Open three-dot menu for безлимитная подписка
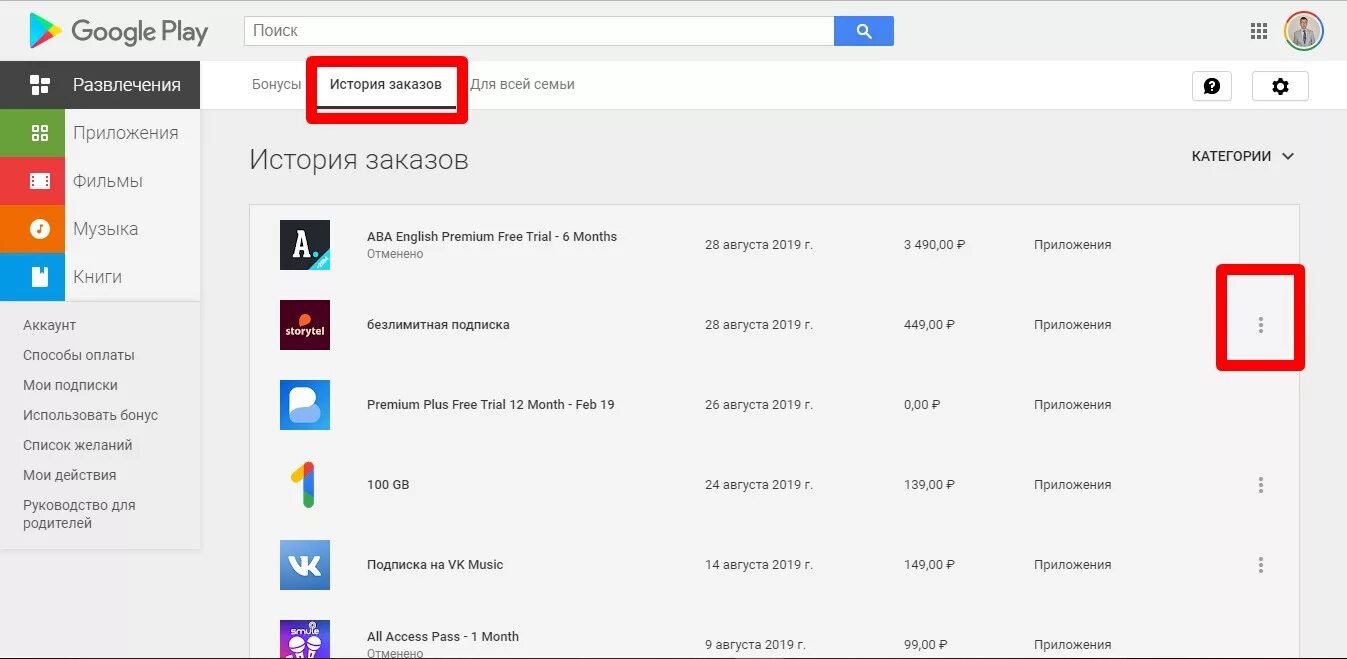1347x659 pixels. [1260, 325]
